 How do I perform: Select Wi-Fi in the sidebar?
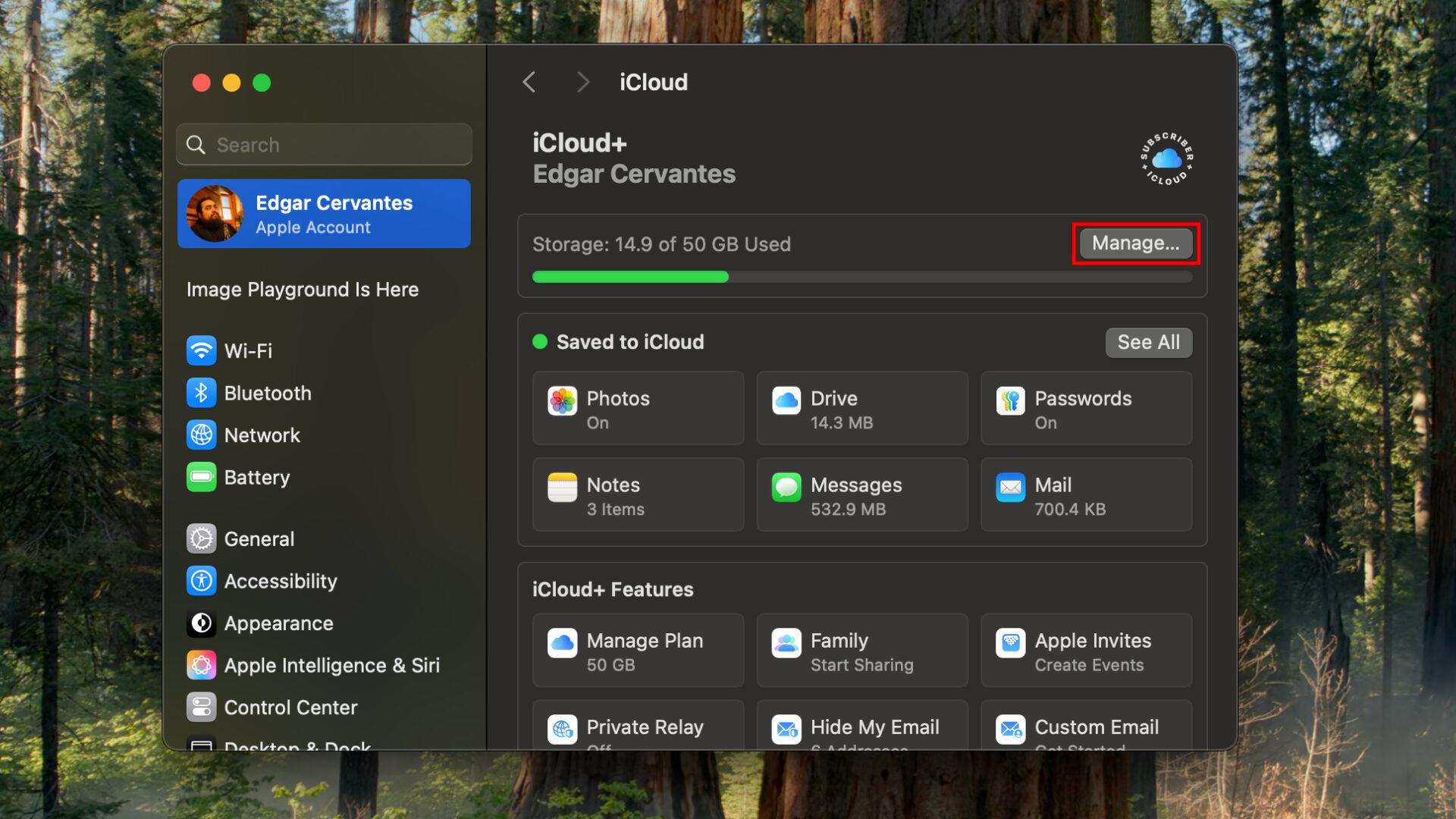pos(248,351)
